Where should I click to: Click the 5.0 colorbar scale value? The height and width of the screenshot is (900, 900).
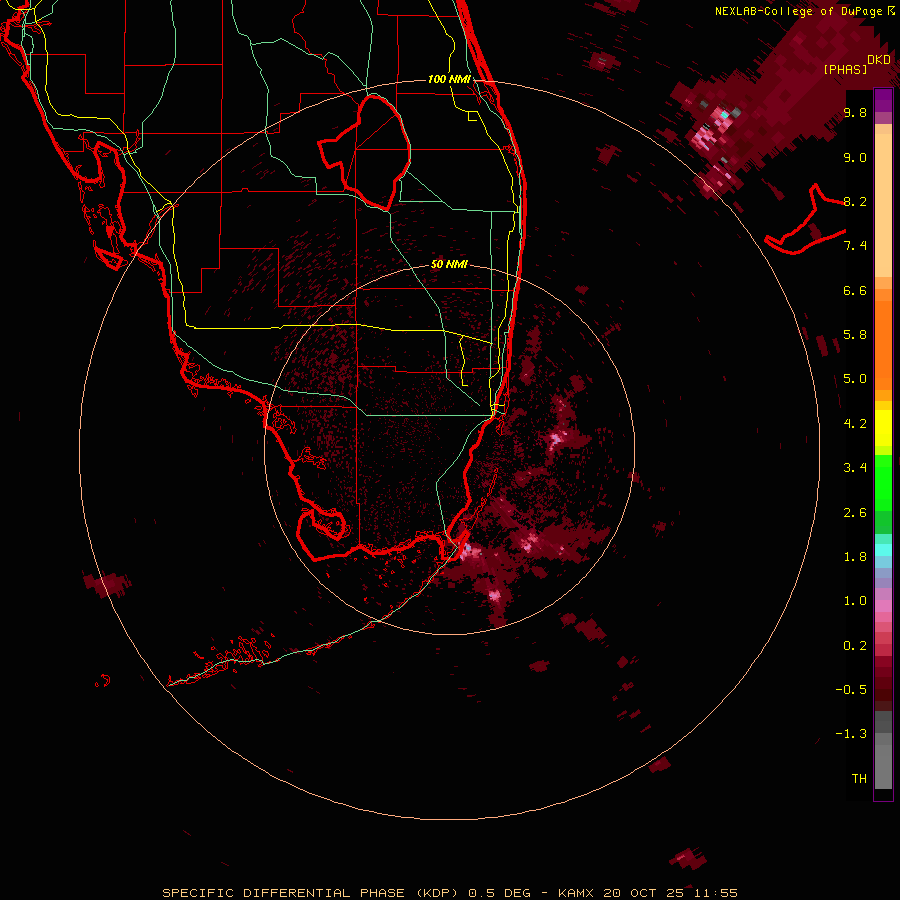coord(855,379)
